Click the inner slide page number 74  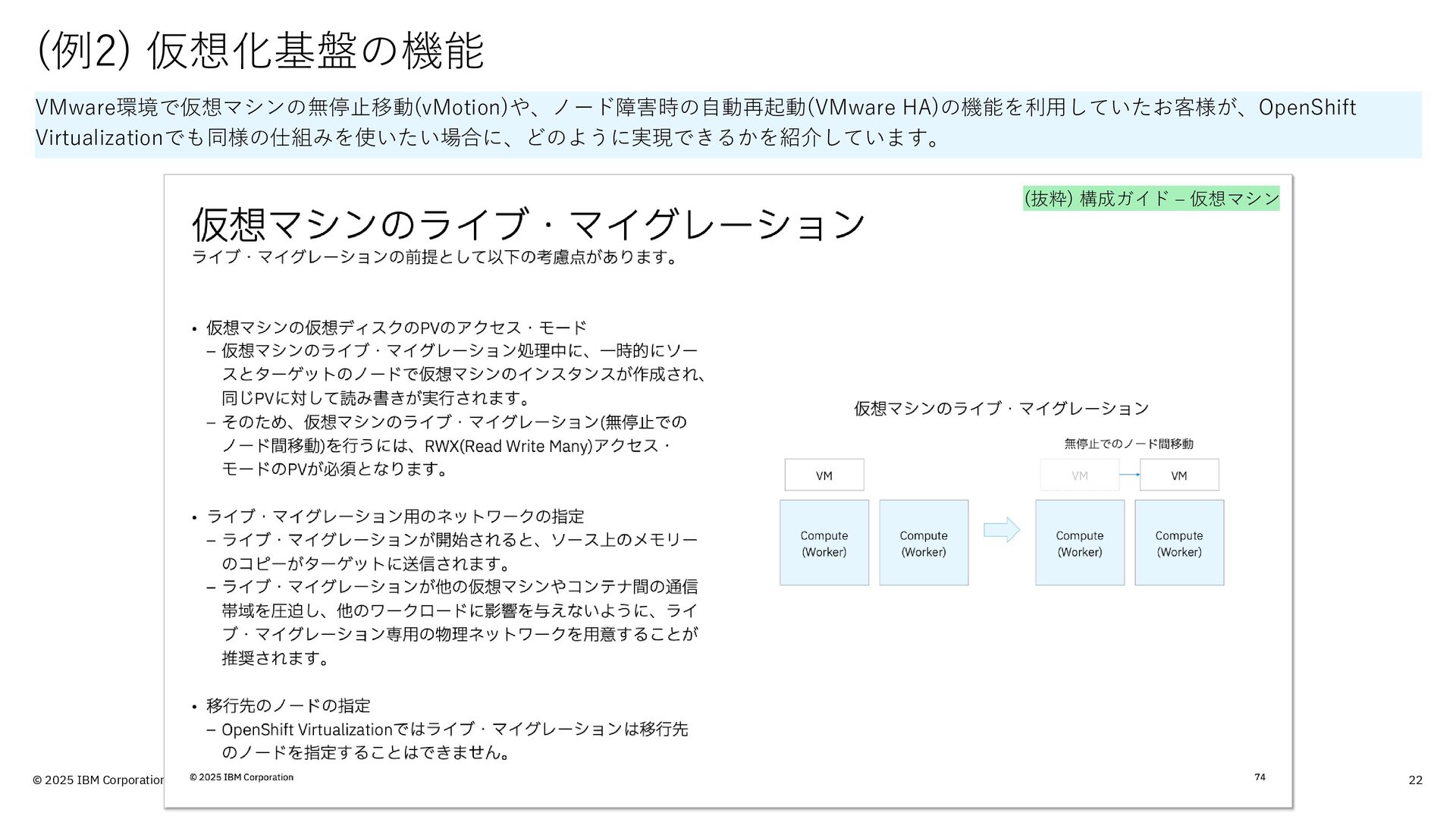(1260, 777)
